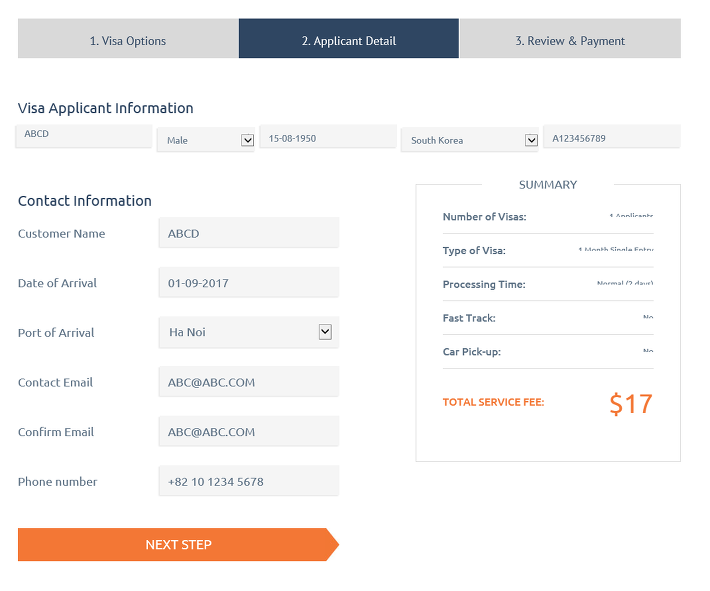Image resolution: width=710 pixels, height=591 pixels.
Task: Open the South Korea nationality dropdown
Action: (470, 140)
